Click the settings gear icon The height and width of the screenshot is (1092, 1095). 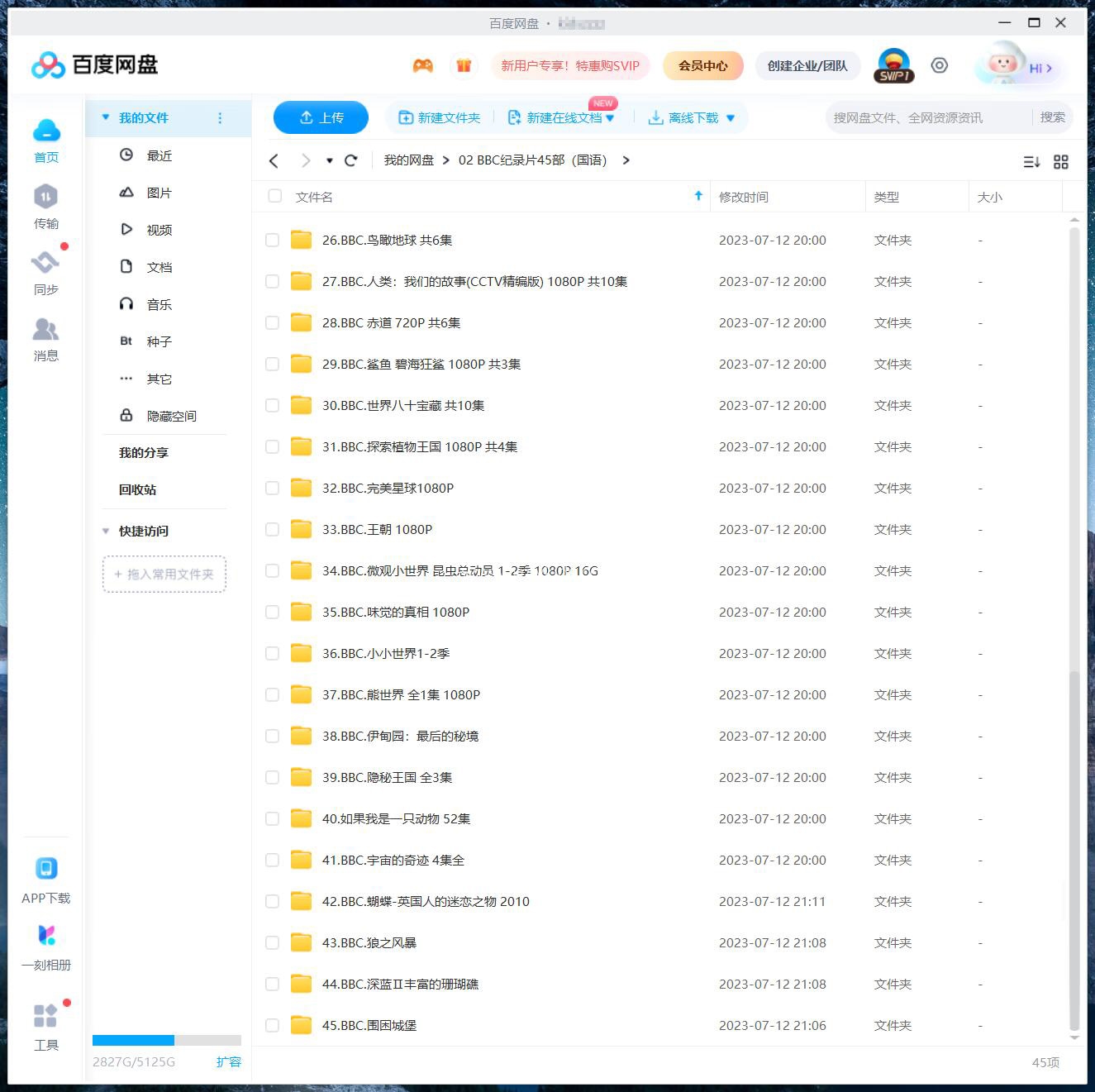point(939,65)
